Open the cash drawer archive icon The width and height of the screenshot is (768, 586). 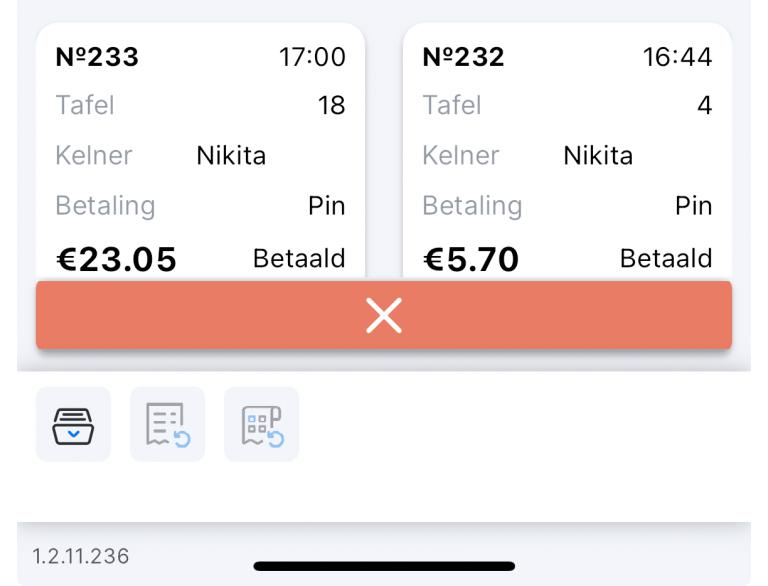tap(73, 424)
